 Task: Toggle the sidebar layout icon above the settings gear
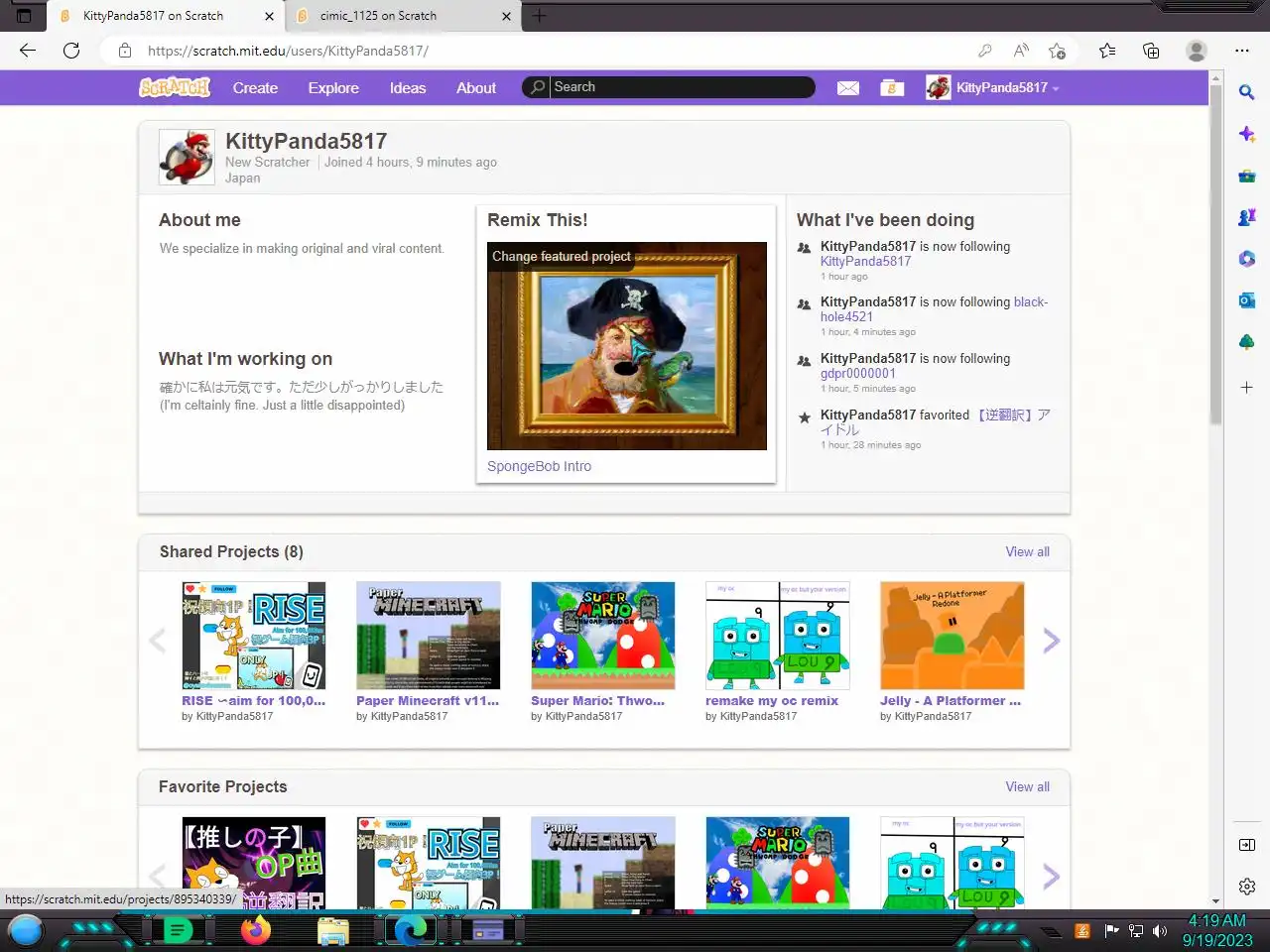[1247, 845]
